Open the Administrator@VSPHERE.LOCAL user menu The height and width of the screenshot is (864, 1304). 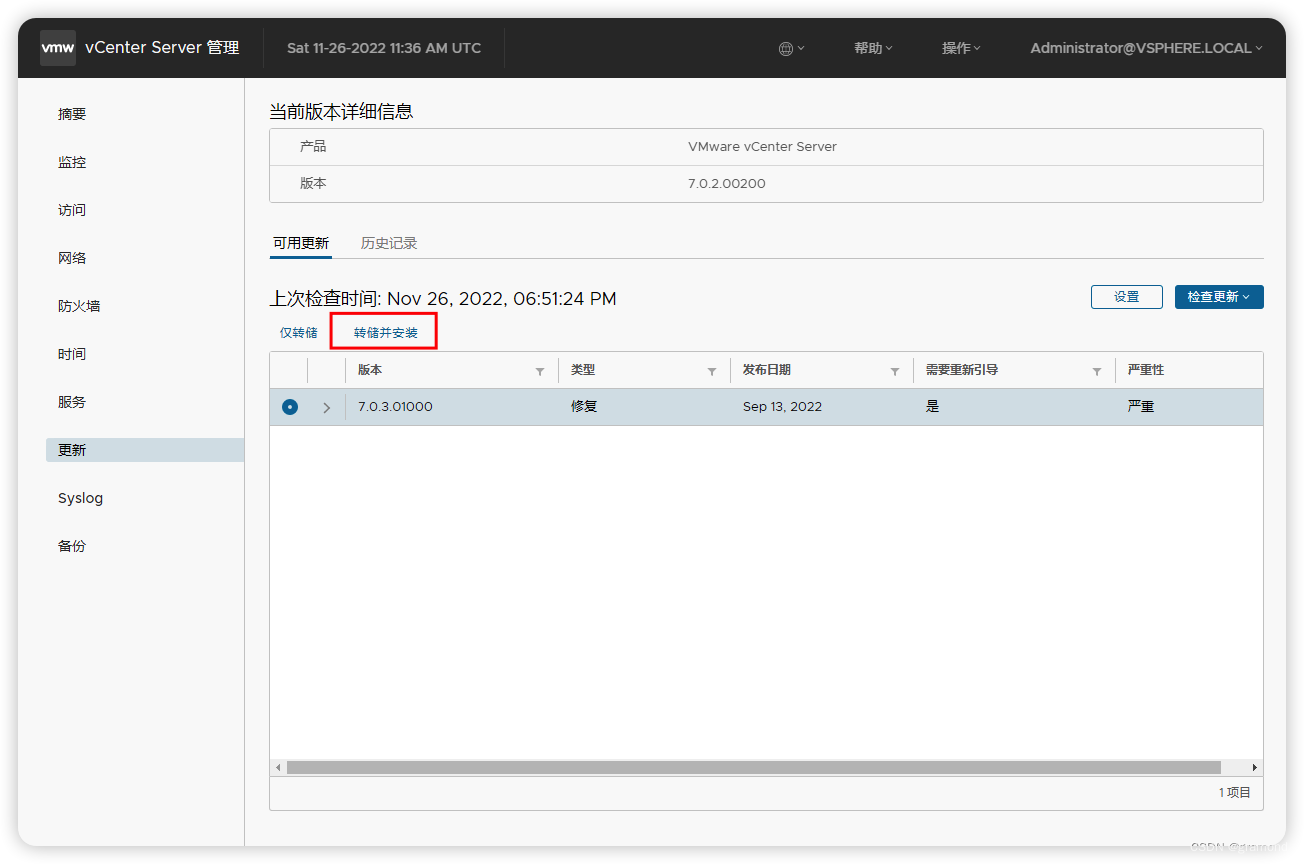(x=1146, y=48)
